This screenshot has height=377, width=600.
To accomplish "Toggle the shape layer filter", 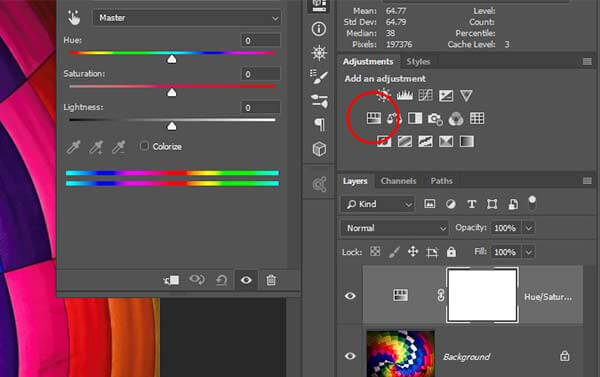I will tap(492, 204).
